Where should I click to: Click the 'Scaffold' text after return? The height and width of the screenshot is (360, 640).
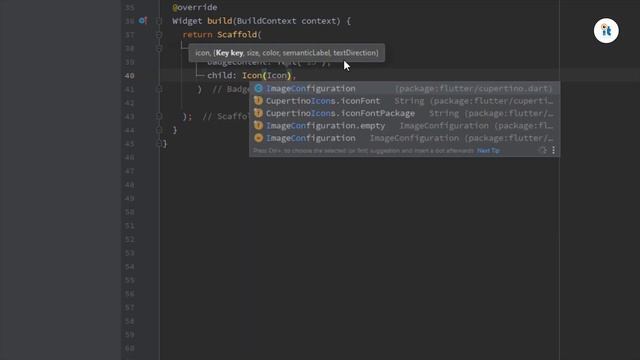click(x=237, y=35)
